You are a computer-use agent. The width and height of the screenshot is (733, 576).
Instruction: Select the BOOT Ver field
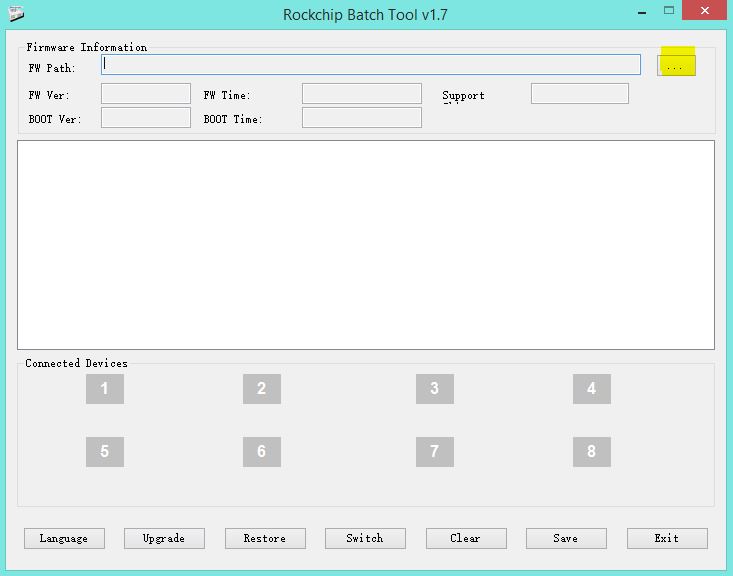[146, 117]
